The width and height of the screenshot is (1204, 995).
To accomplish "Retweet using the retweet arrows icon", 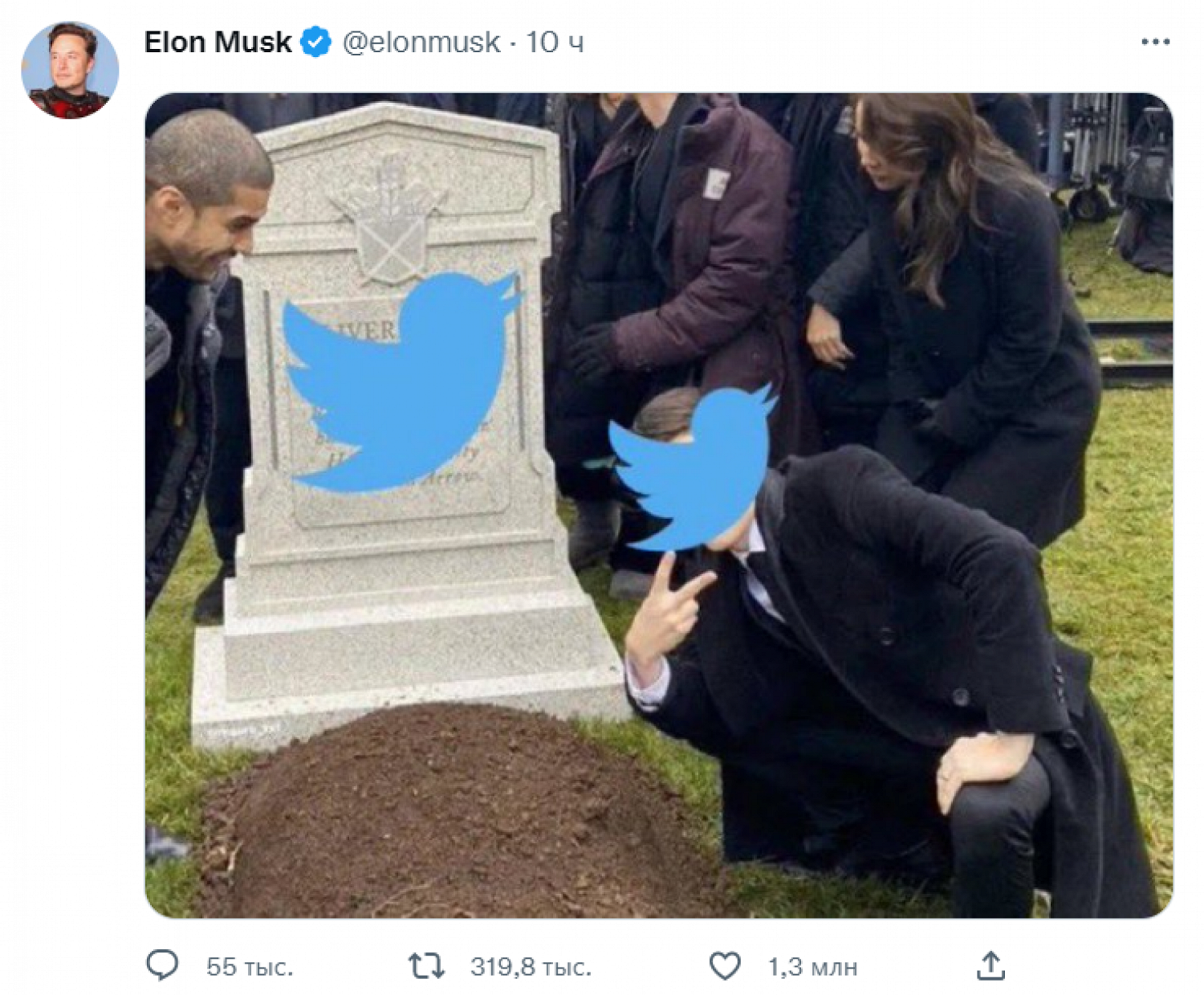I will click(x=425, y=965).
